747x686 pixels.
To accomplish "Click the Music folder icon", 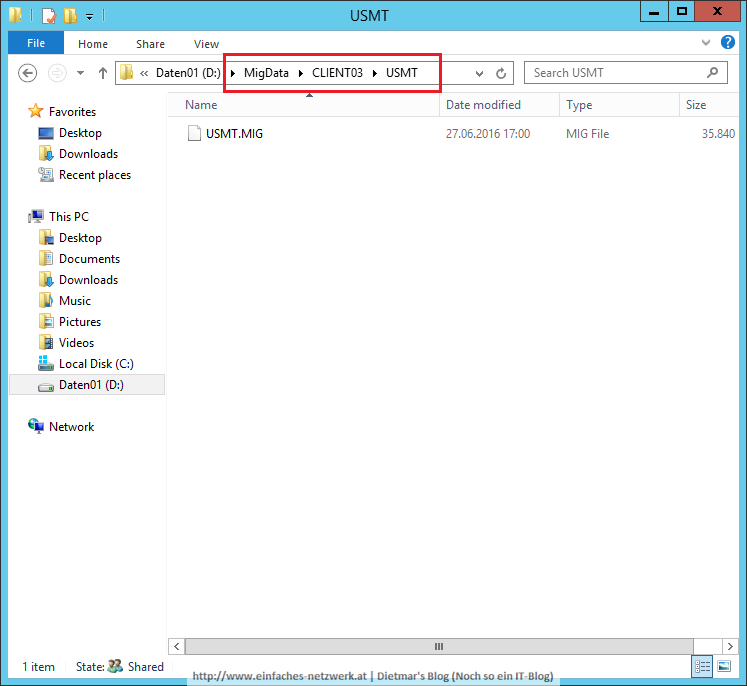I will [x=46, y=300].
